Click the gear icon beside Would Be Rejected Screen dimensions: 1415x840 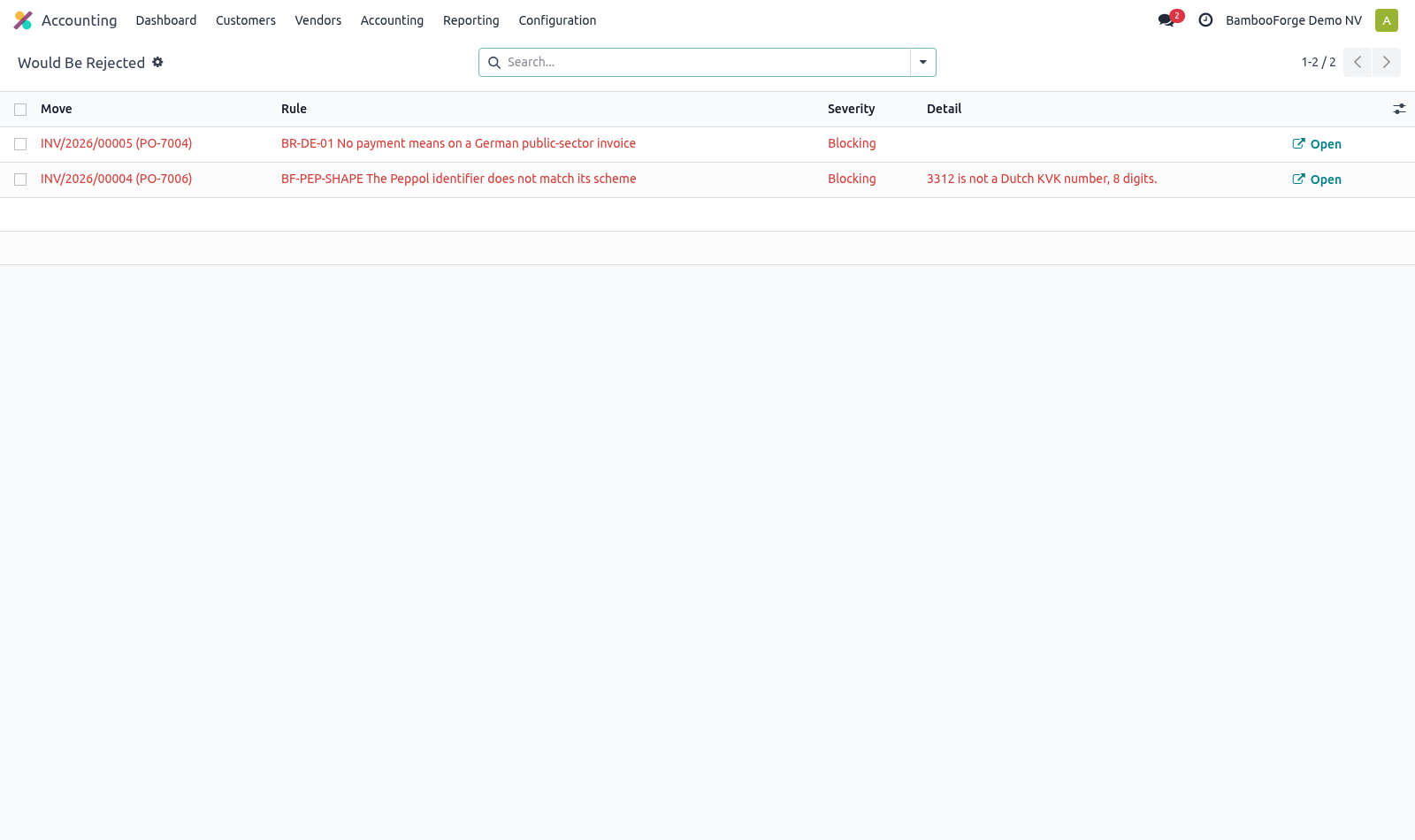point(157,62)
